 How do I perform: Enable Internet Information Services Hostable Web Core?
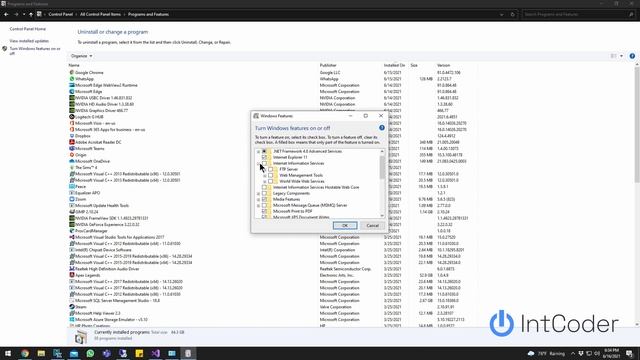pyautogui.click(x=264, y=187)
